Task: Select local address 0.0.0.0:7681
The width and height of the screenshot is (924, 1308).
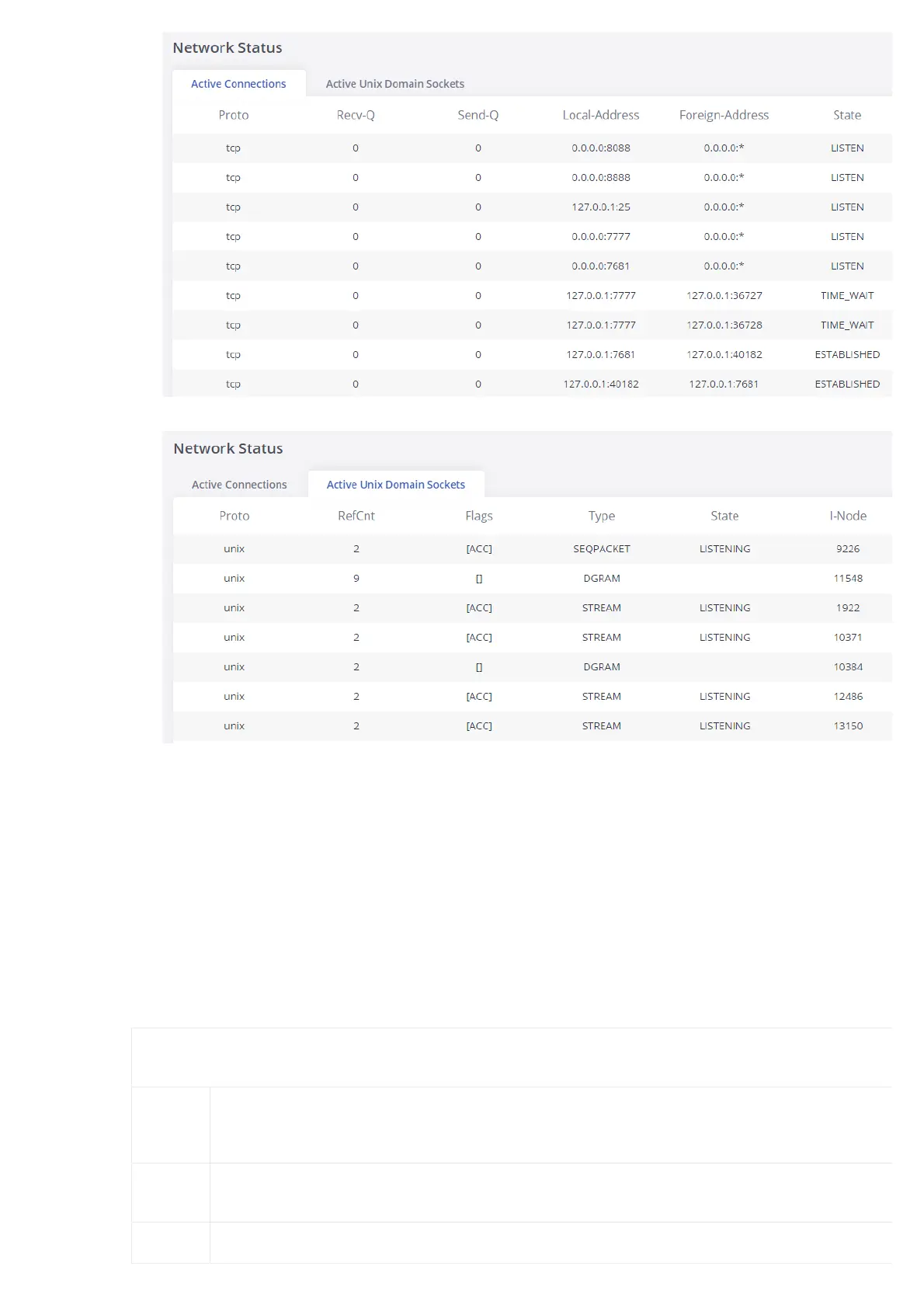Action: [601, 266]
